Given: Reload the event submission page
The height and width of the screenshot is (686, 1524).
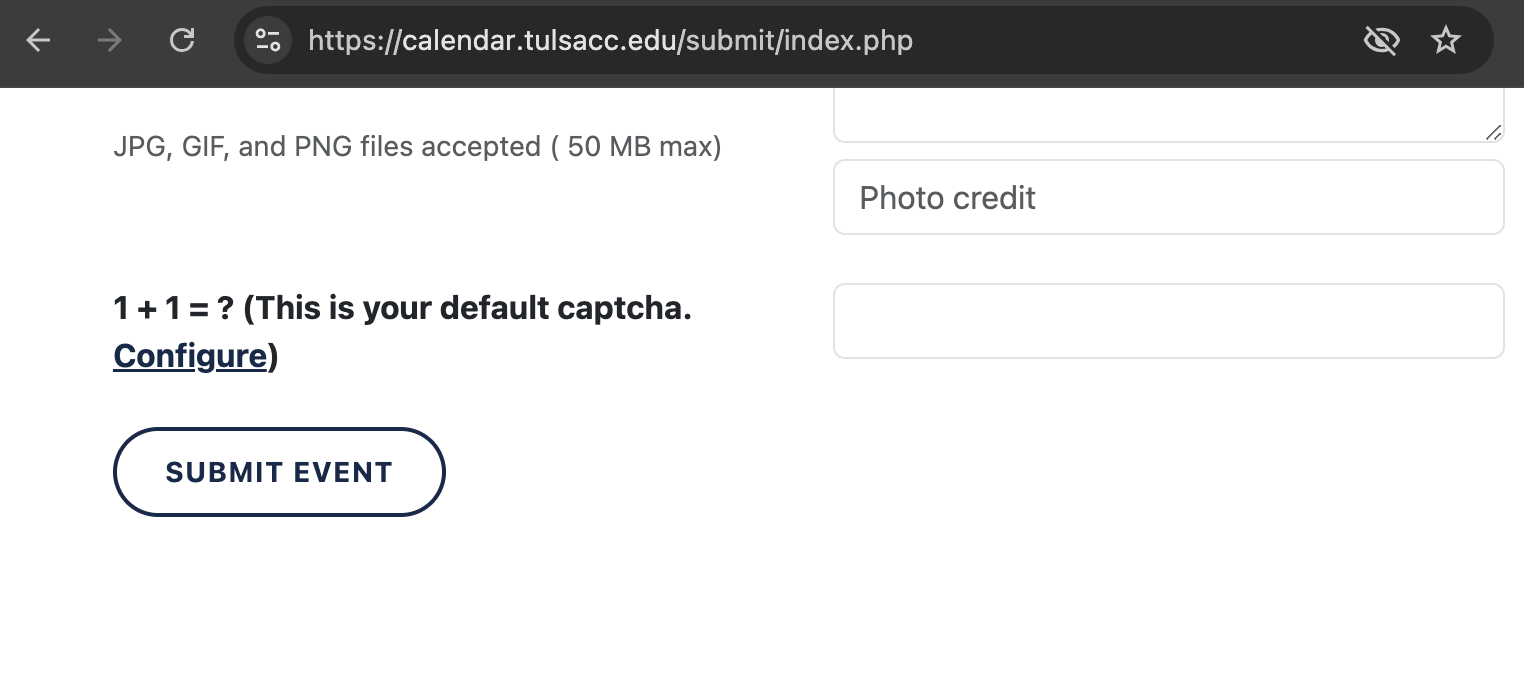Looking at the screenshot, I should 182,41.
